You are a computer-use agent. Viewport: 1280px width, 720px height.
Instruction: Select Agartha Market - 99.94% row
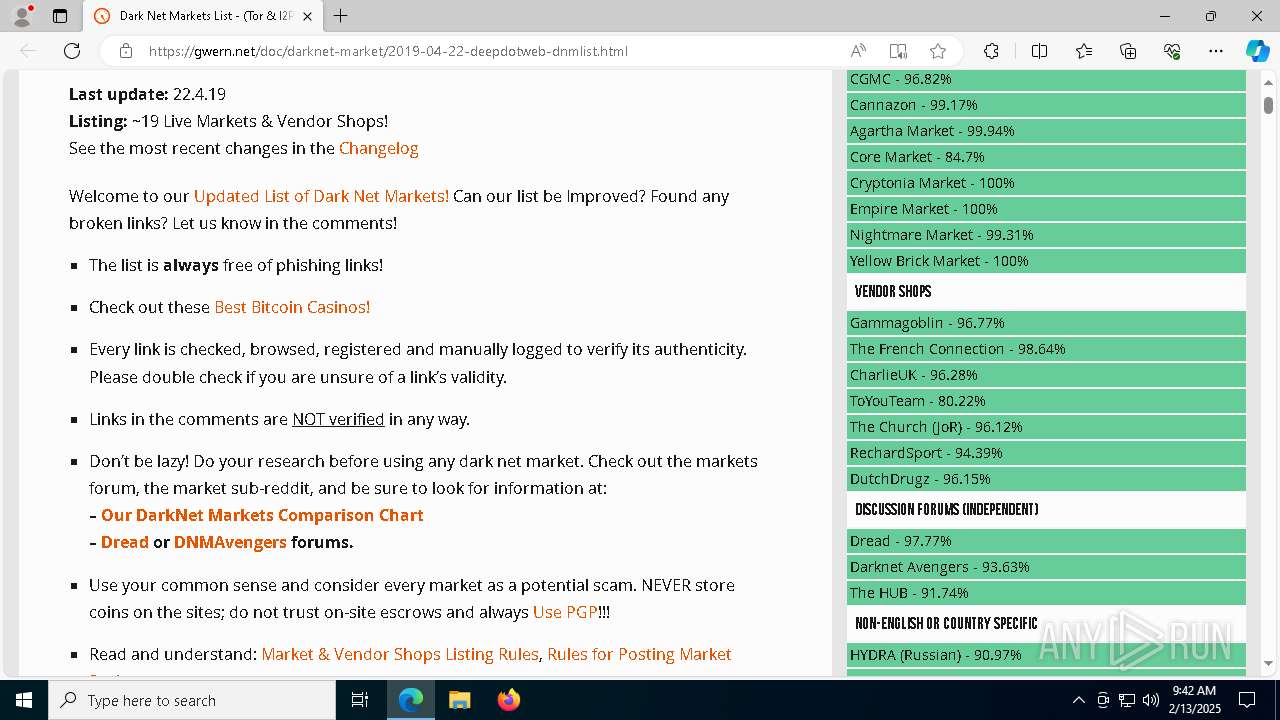tap(1046, 131)
